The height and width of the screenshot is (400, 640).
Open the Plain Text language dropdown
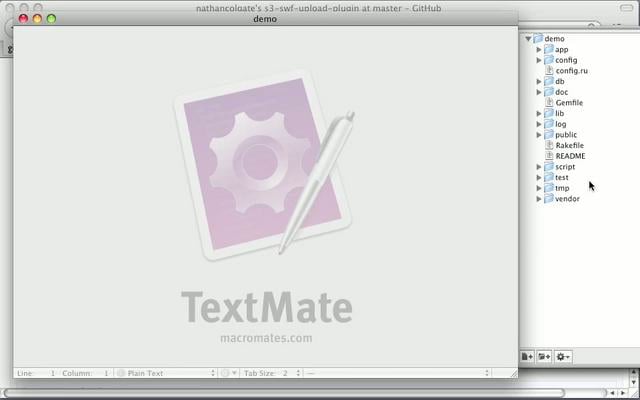(x=166, y=373)
